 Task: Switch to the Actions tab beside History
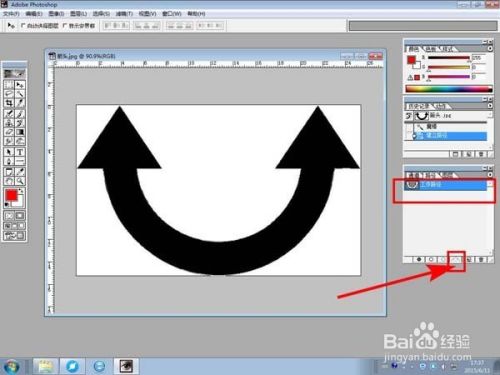(441, 107)
